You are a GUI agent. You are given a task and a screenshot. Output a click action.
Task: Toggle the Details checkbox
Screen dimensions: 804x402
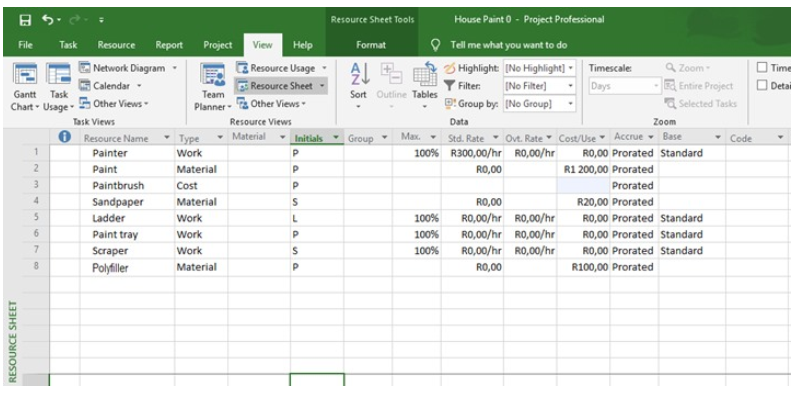pyautogui.click(x=762, y=86)
